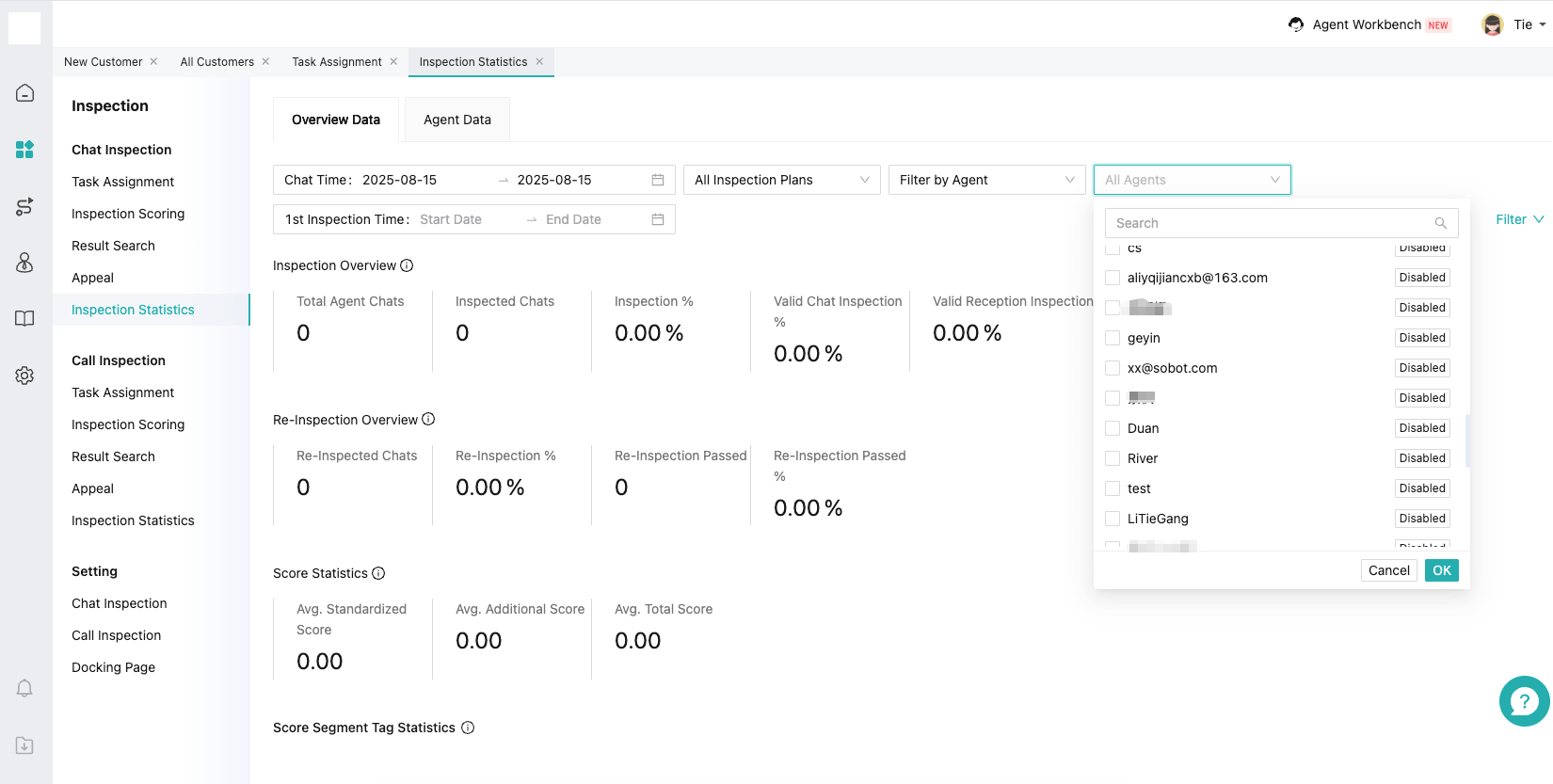Click the search magnifier icon in agent dropdown
This screenshot has width=1553, height=784.
point(1440,223)
